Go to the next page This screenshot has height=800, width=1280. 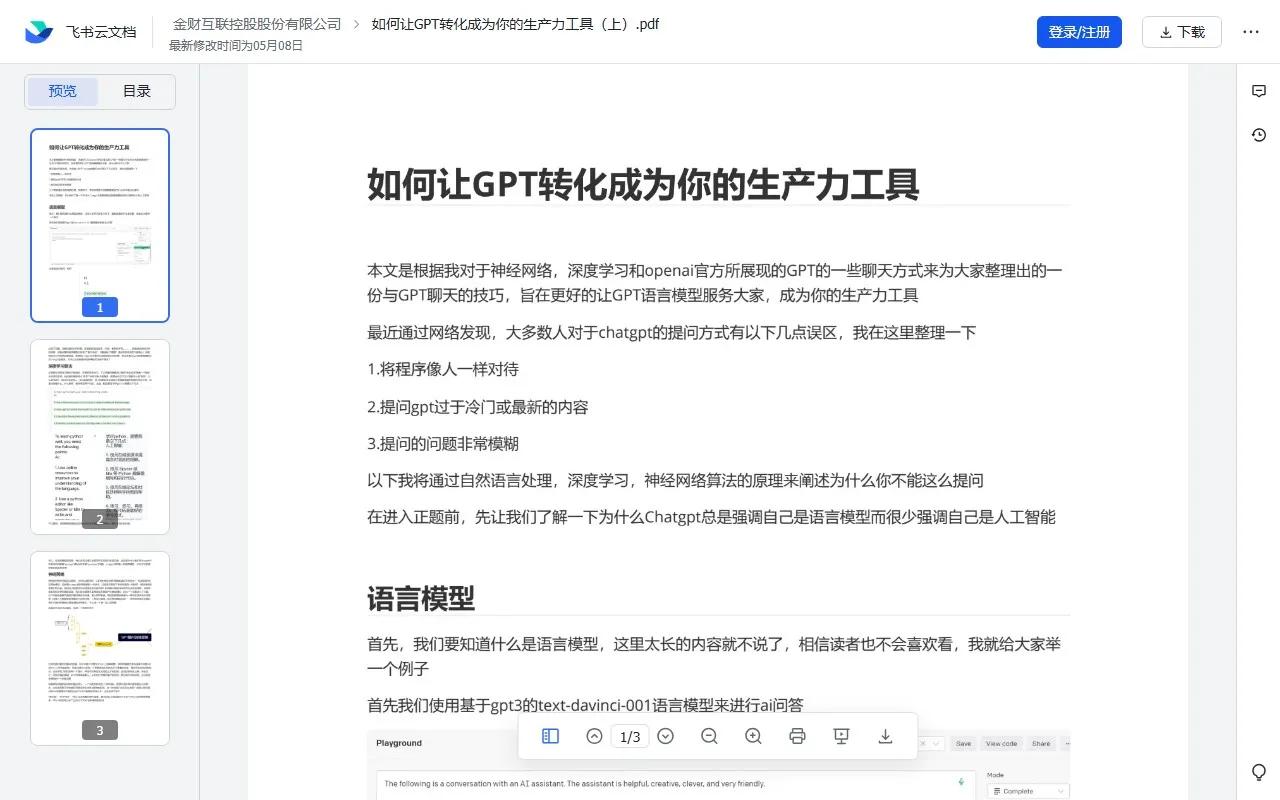[666, 736]
